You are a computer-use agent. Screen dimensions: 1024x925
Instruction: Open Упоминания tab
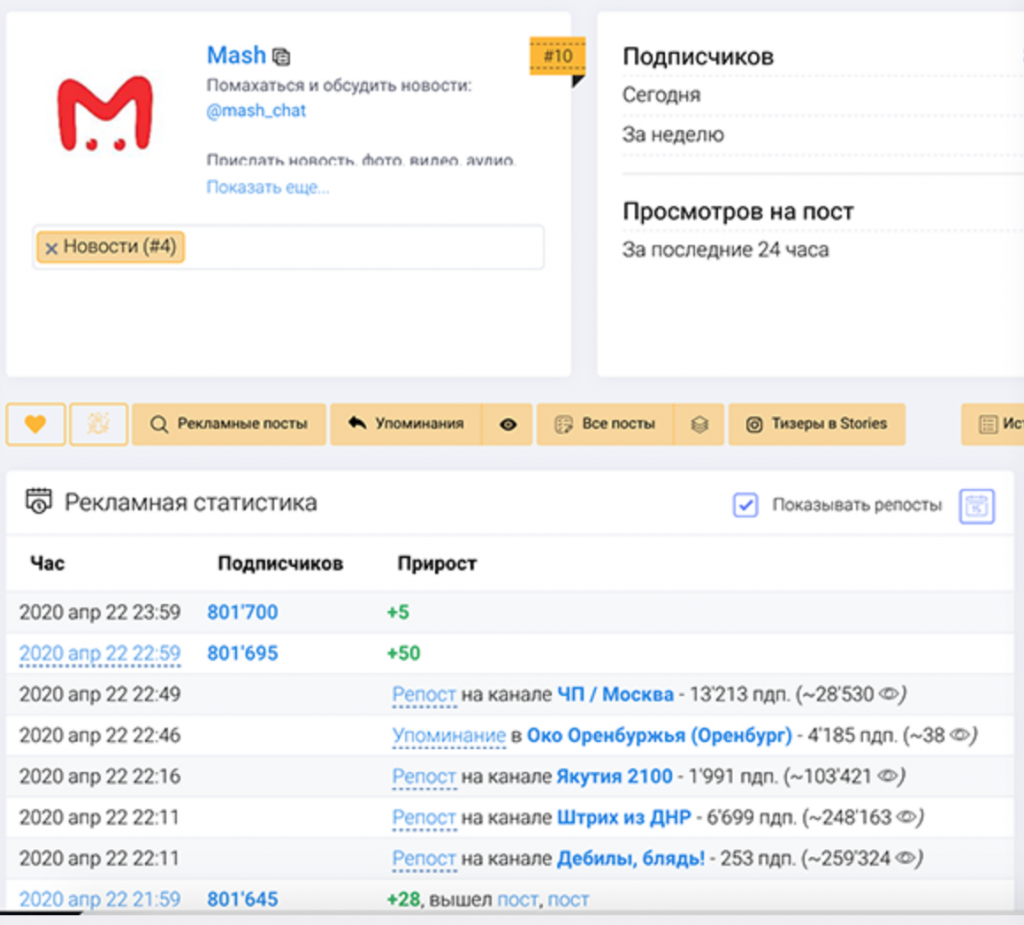click(406, 425)
